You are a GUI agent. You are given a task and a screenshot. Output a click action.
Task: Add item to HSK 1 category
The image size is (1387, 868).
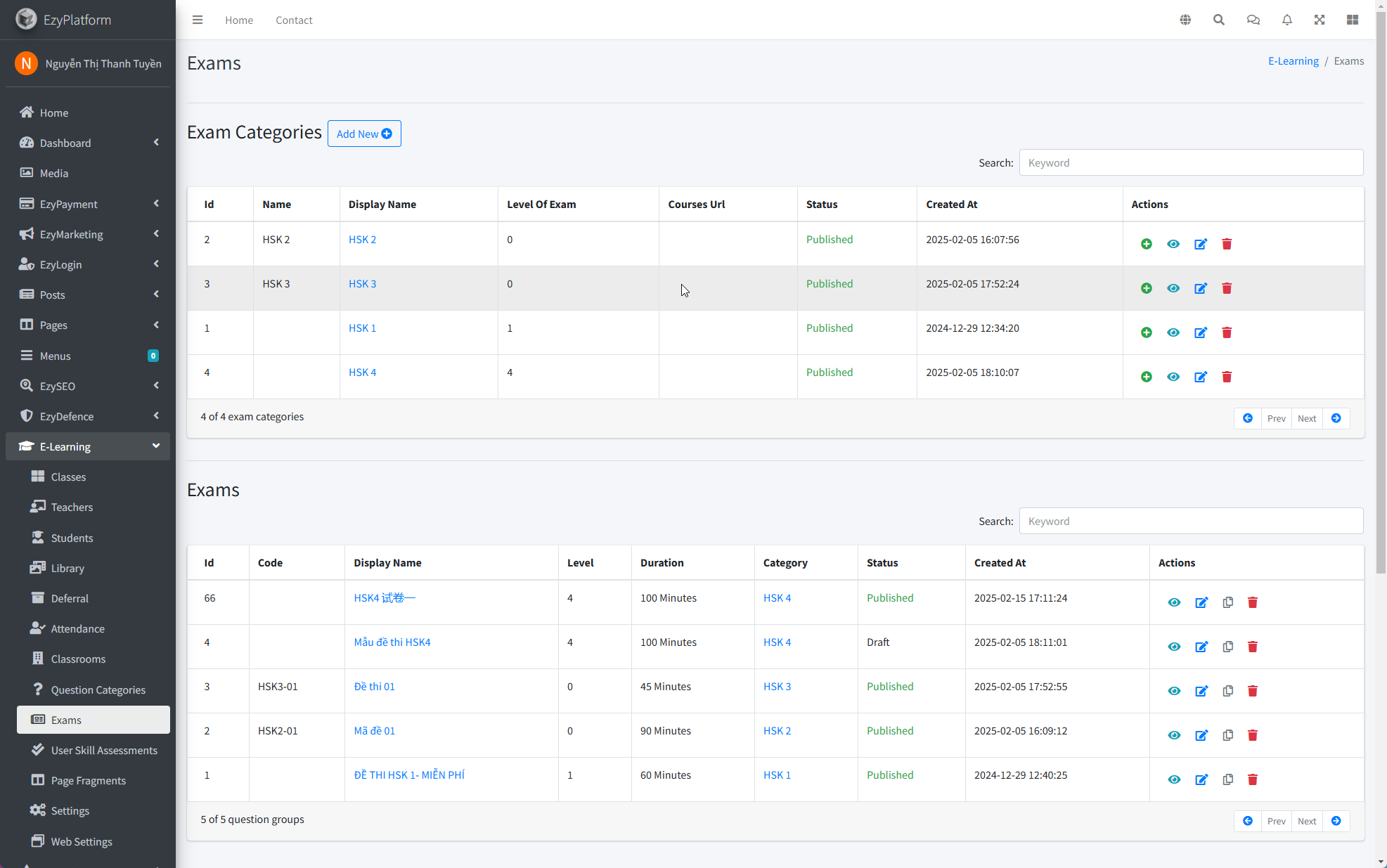tap(1147, 332)
